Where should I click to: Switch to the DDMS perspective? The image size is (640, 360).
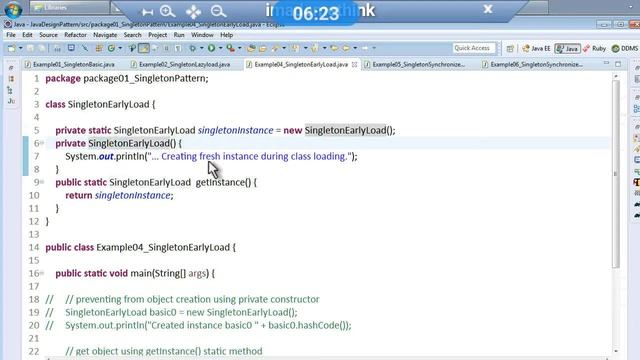625,49
